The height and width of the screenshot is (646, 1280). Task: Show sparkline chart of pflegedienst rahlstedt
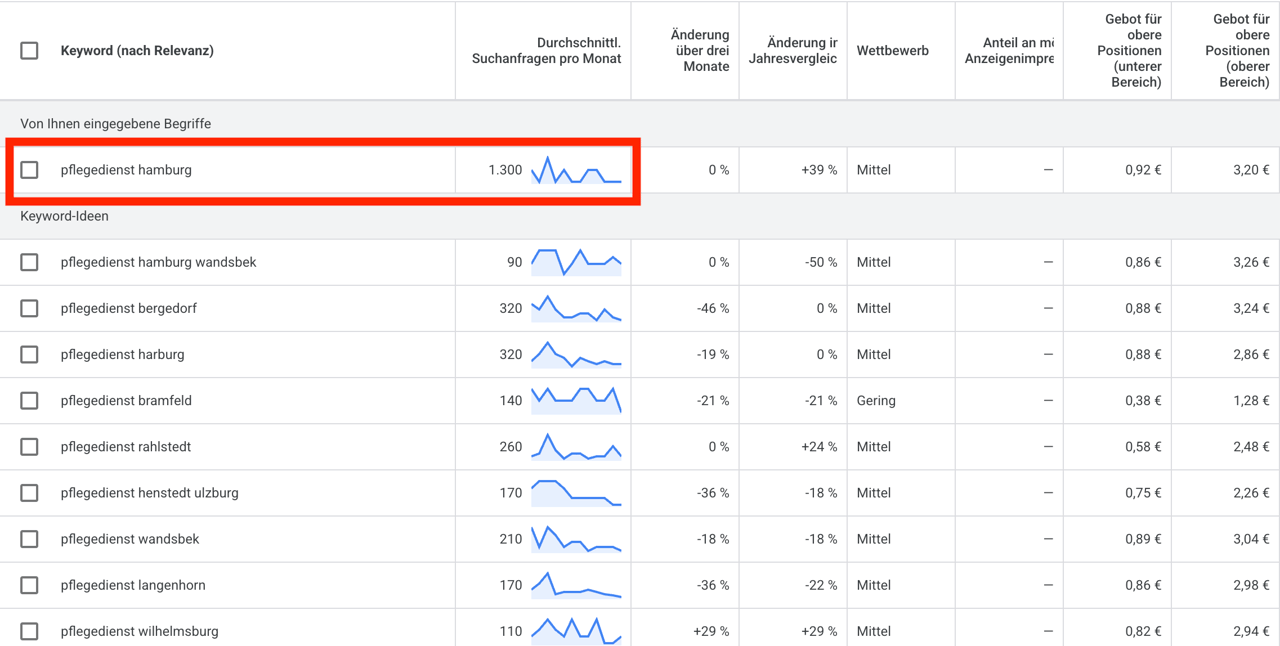tap(576, 446)
